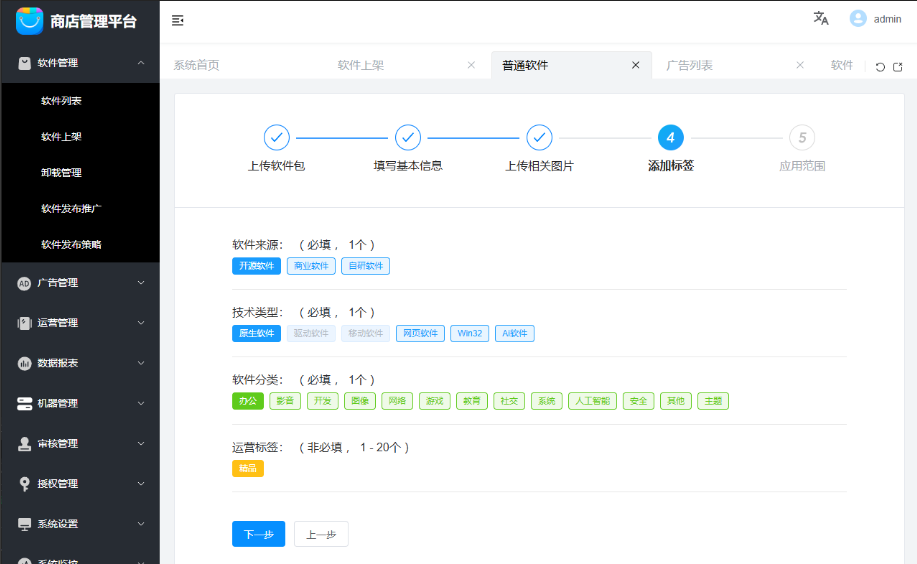
Task: Click the 广告管理 AD icon
Action: (24, 284)
